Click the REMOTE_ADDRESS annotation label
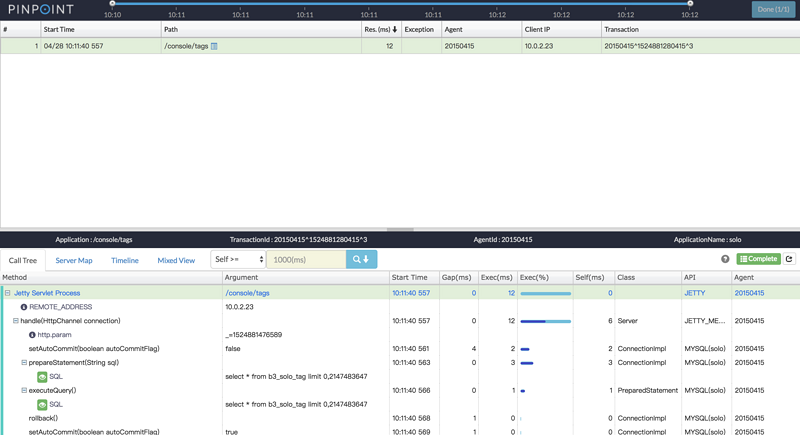The width and height of the screenshot is (800, 435). click(x=61, y=307)
